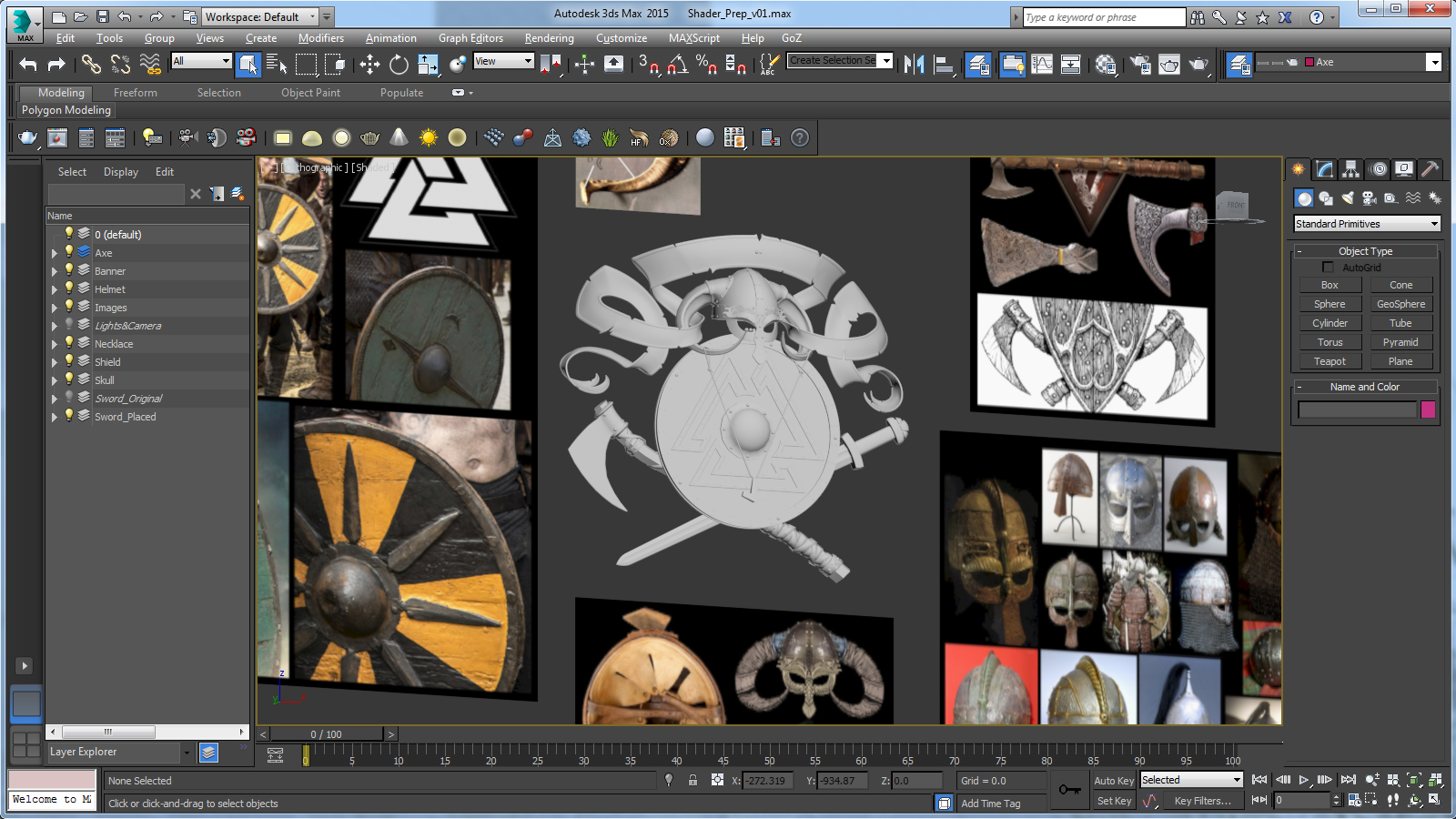Switch to the Freeform ribbon tab

coord(135,93)
